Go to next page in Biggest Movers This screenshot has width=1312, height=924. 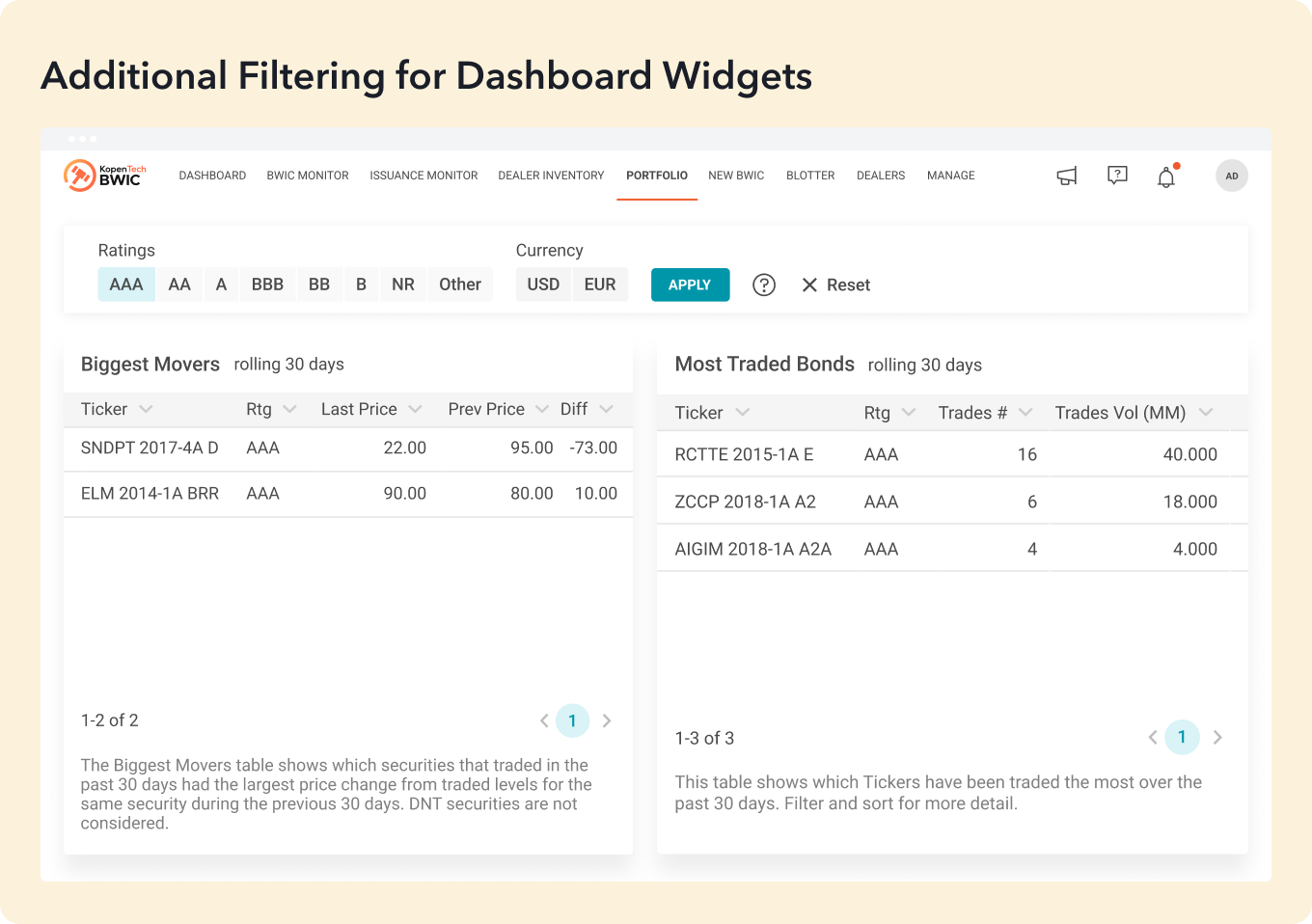(607, 720)
